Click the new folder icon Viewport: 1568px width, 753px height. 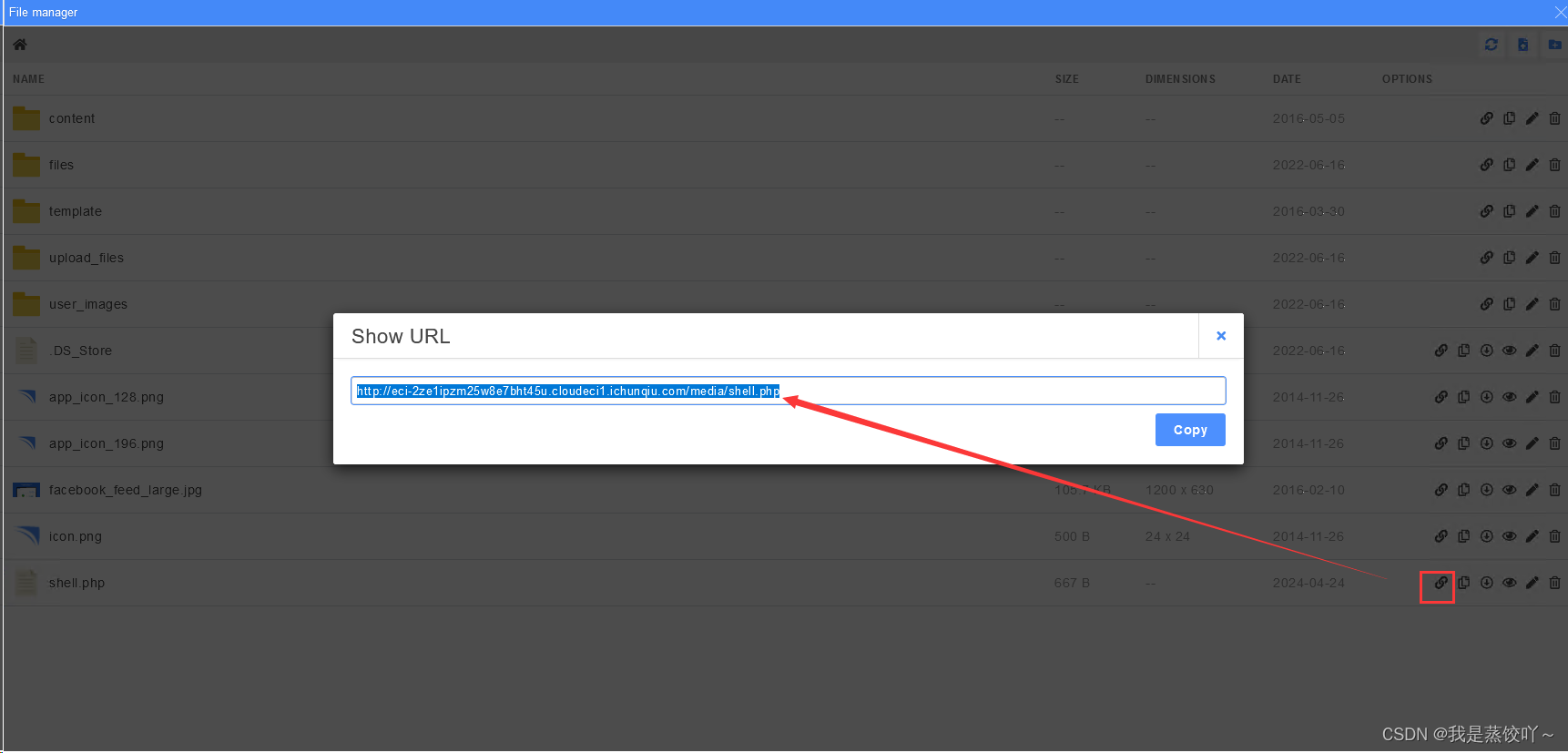pyautogui.click(x=1554, y=45)
